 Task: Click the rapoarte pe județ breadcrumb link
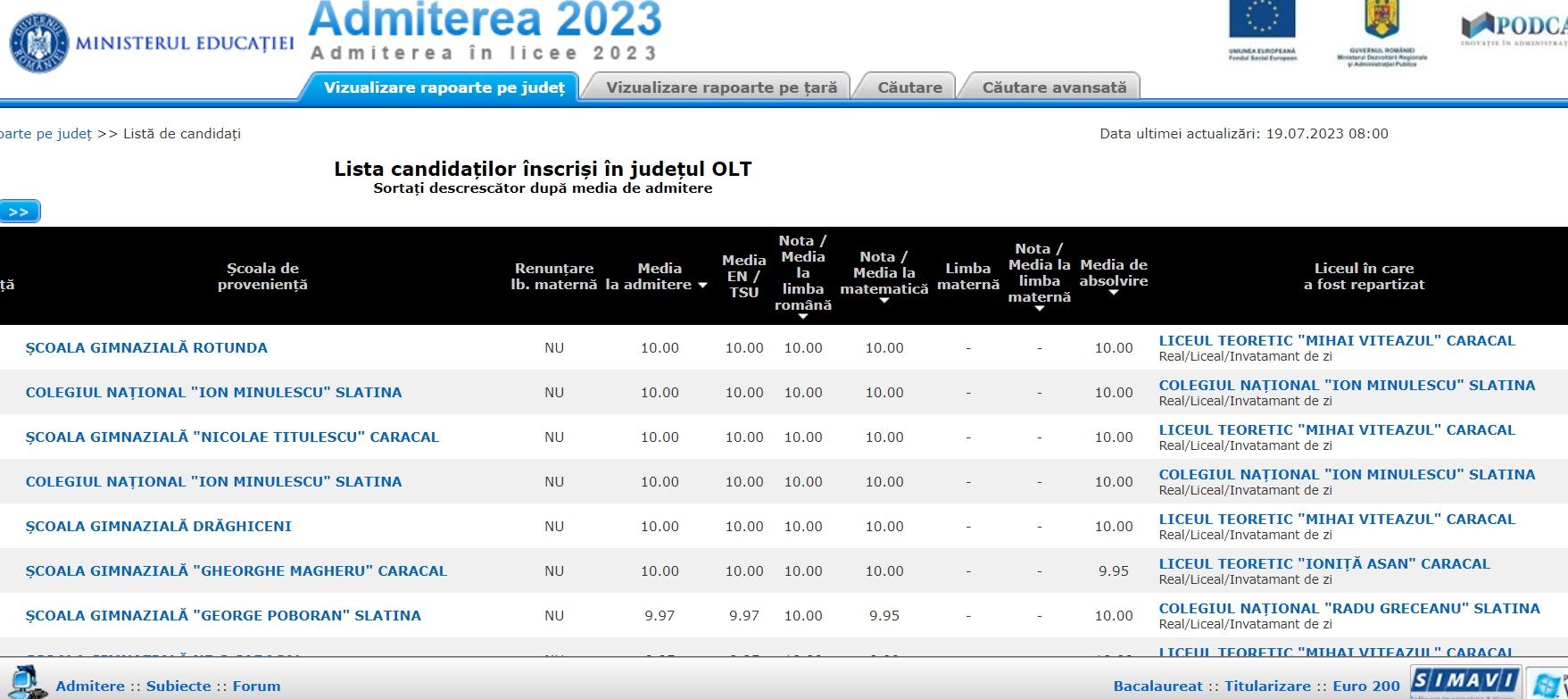coord(46,134)
